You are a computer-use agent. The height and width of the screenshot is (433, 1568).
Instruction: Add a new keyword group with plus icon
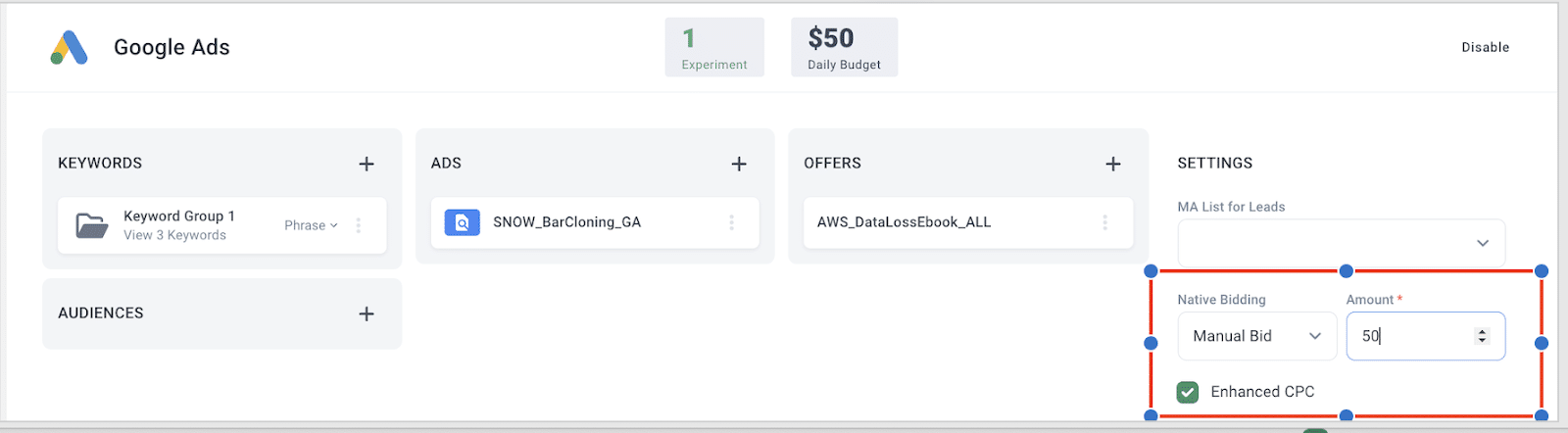pos(367,164)
